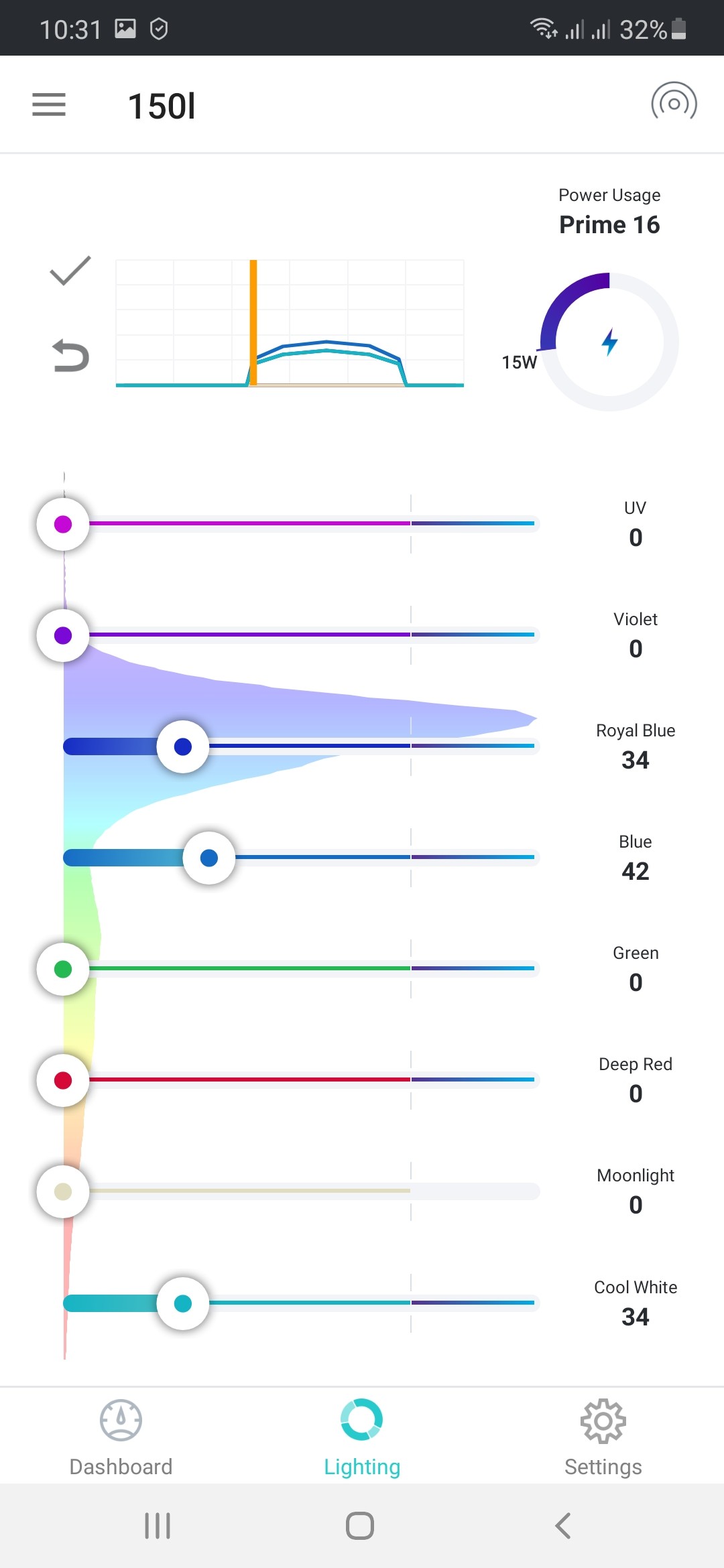Tap the Deep Red slider handle
This screenshot has width=724, height=1568.
63,1080
